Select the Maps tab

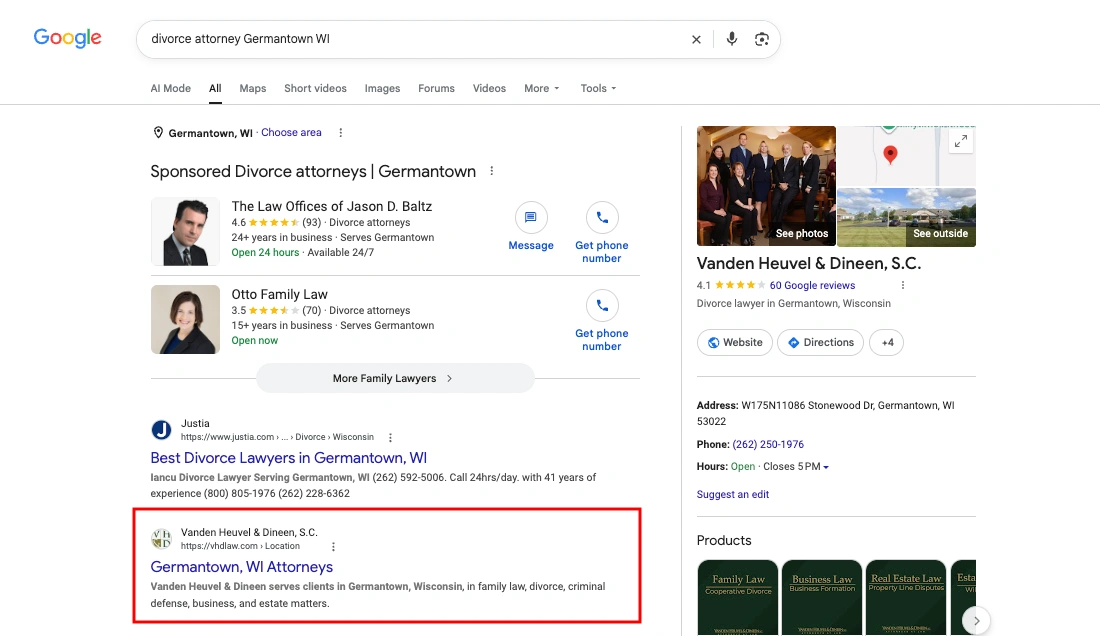click(x=253, y=88)
